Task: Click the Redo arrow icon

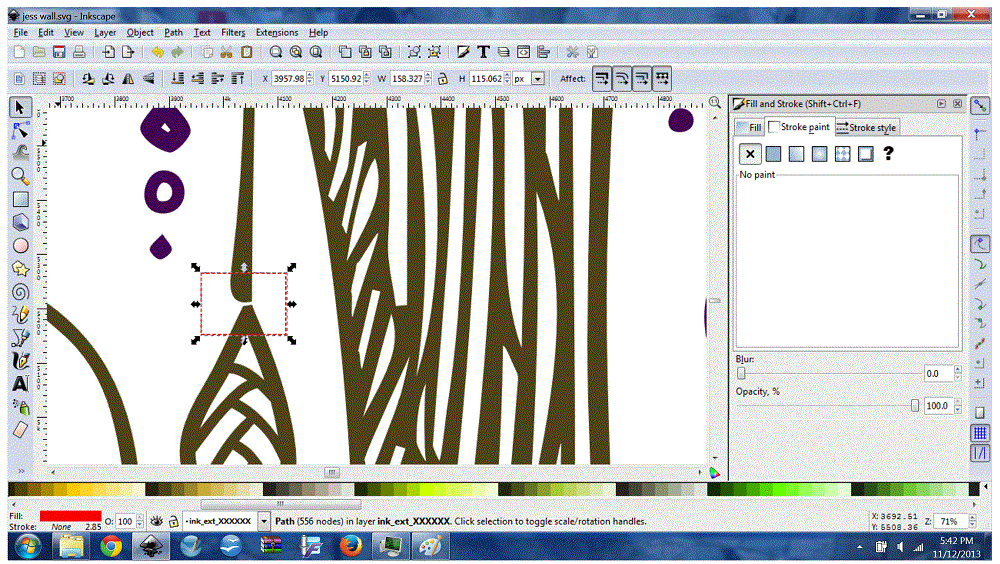Action: tap(177, 52)
